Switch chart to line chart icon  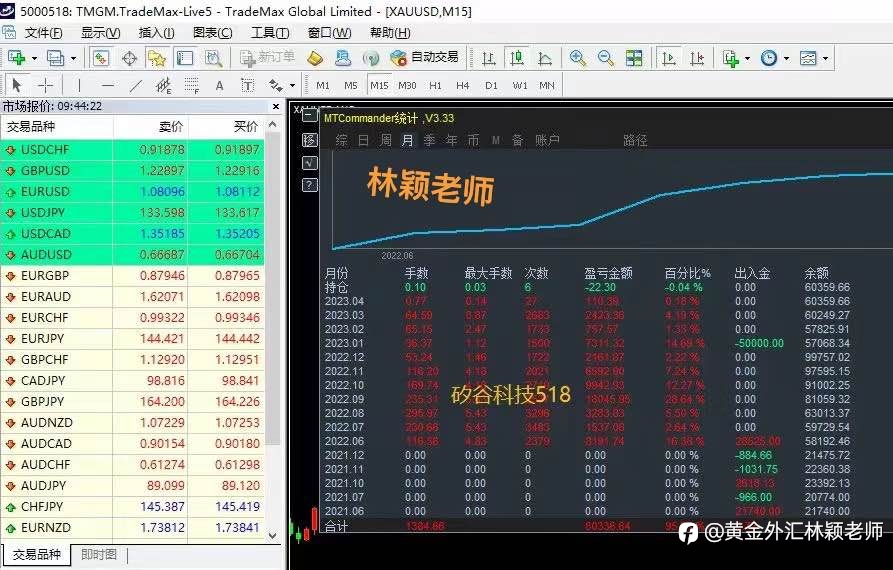(545, 58)
